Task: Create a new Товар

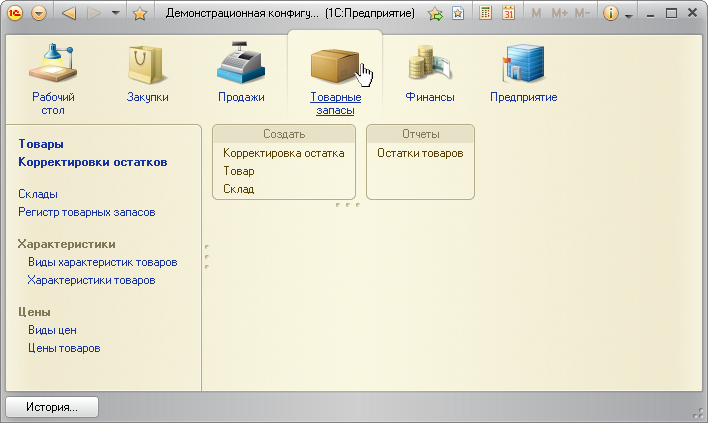Action: pos(238,171)
